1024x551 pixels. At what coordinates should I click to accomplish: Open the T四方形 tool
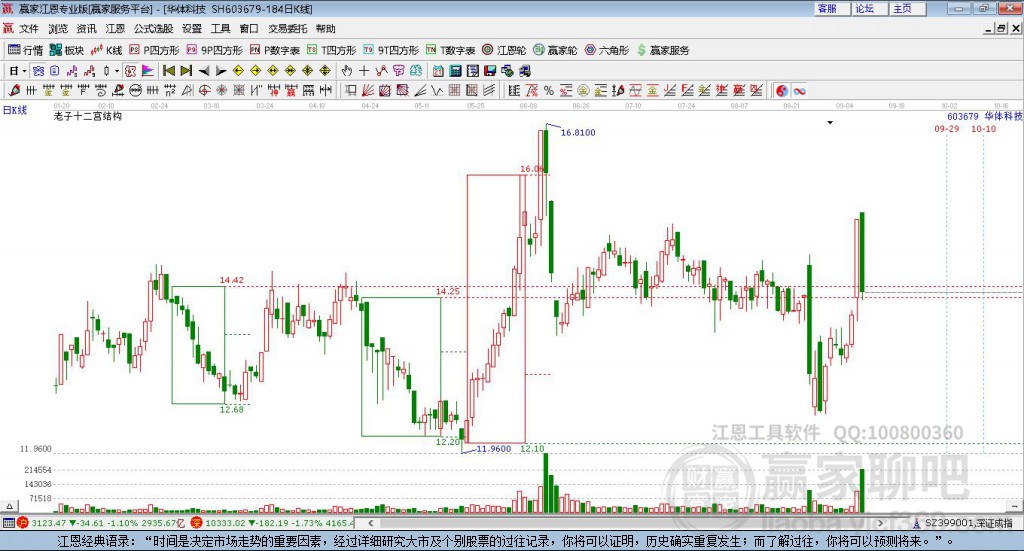pyautogui.click(x=331, y=50)
